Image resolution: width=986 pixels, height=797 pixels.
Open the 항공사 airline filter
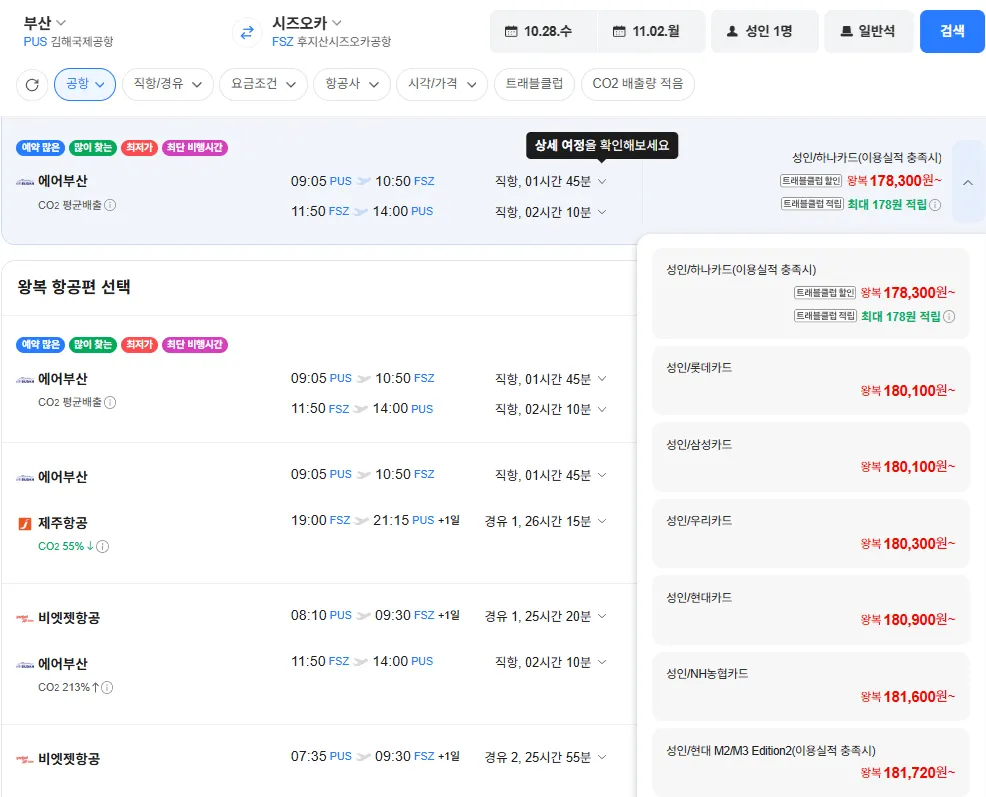pos(352,84)
